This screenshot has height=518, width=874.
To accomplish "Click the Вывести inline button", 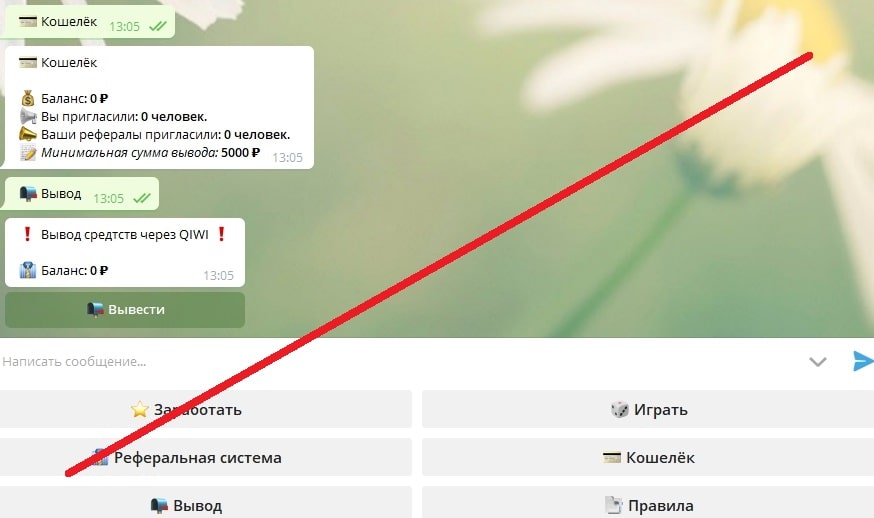I will coord(125,310).
